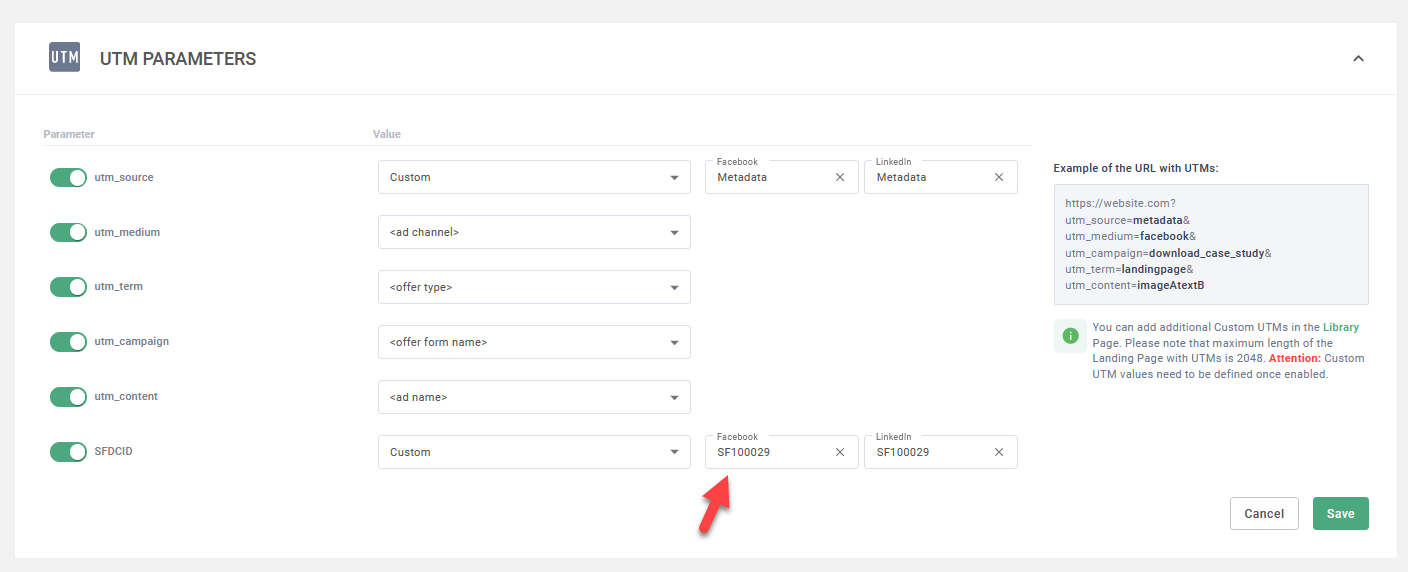The height and width of the screenshot is (572, 1408).
Task: Clear the SFDCID LinkedIn value
Action: tap(999, 452)
